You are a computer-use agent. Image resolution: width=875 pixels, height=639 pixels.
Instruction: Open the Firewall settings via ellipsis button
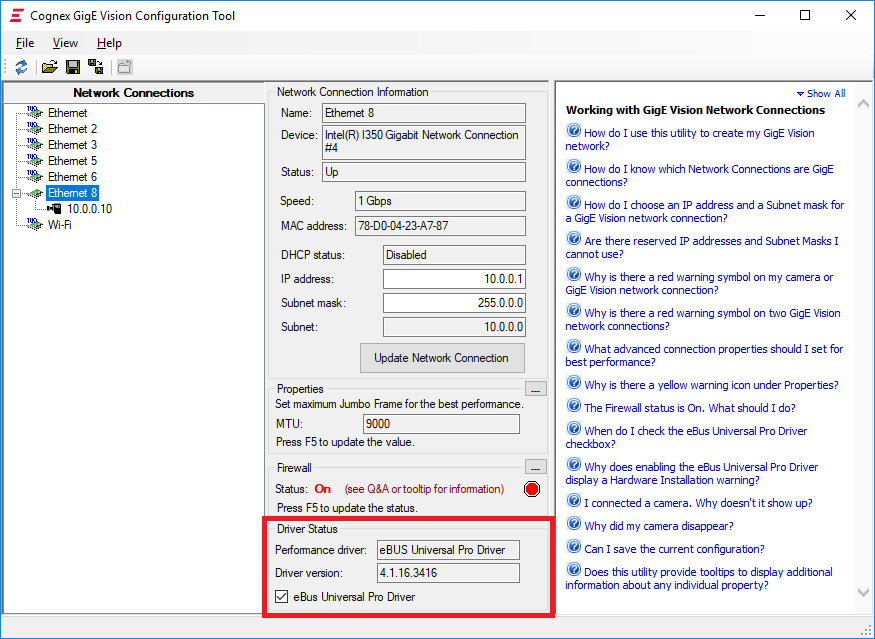click(x=536, y=466)
